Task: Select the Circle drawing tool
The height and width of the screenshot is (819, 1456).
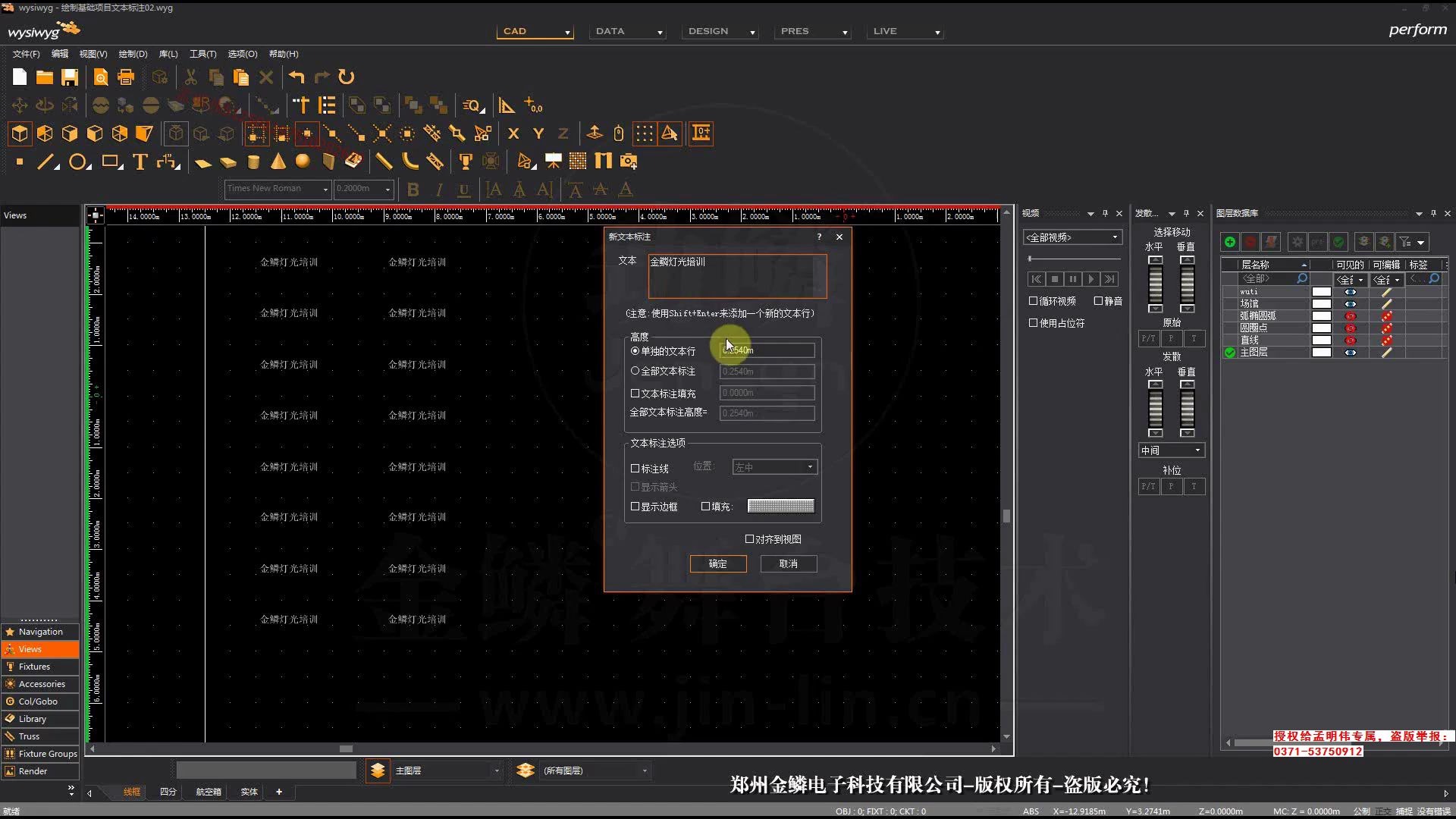Action: (78, 161)
